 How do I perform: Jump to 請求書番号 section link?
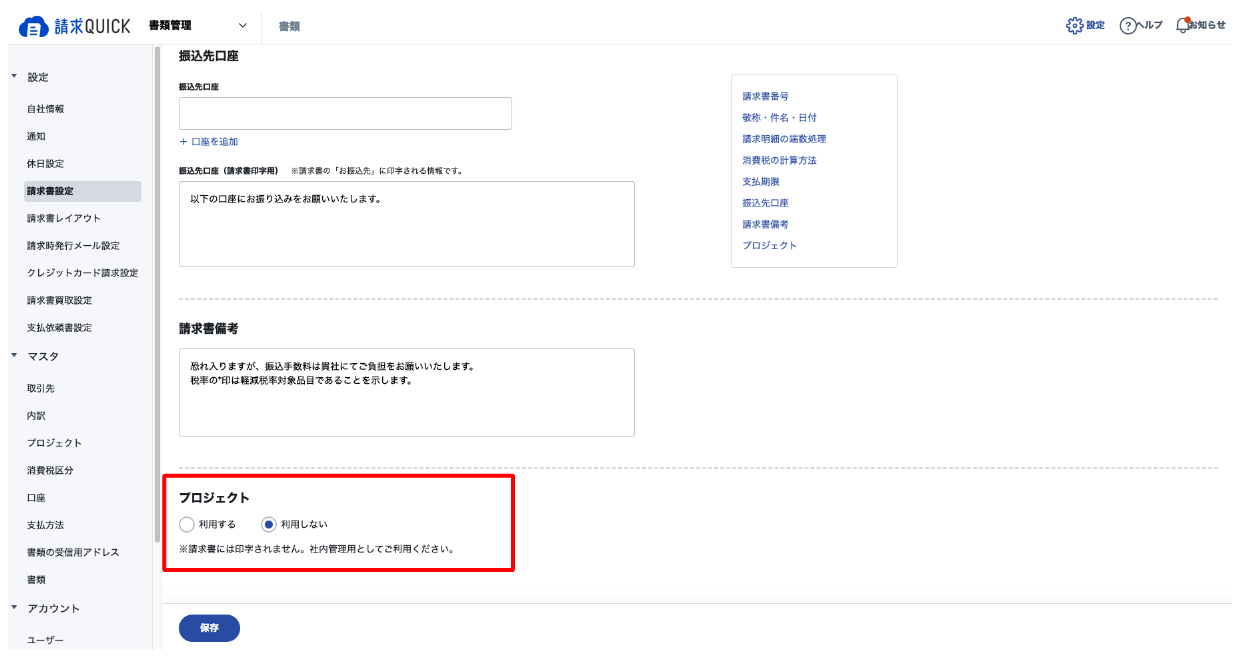tap(765, 97)
